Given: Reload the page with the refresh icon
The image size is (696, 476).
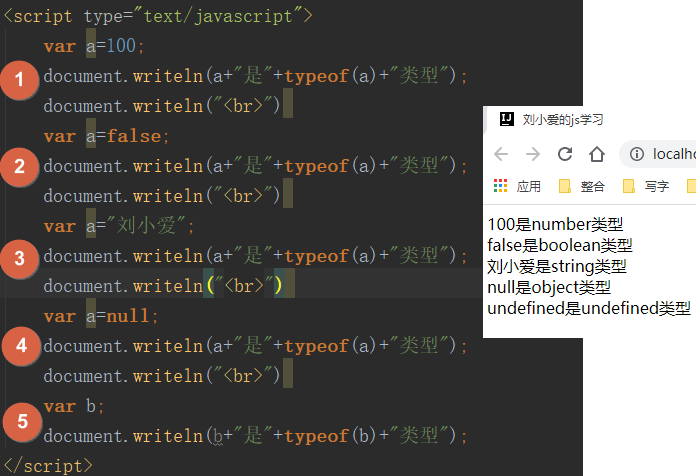Looking at the screenshot, I should [x=565, y=154].
